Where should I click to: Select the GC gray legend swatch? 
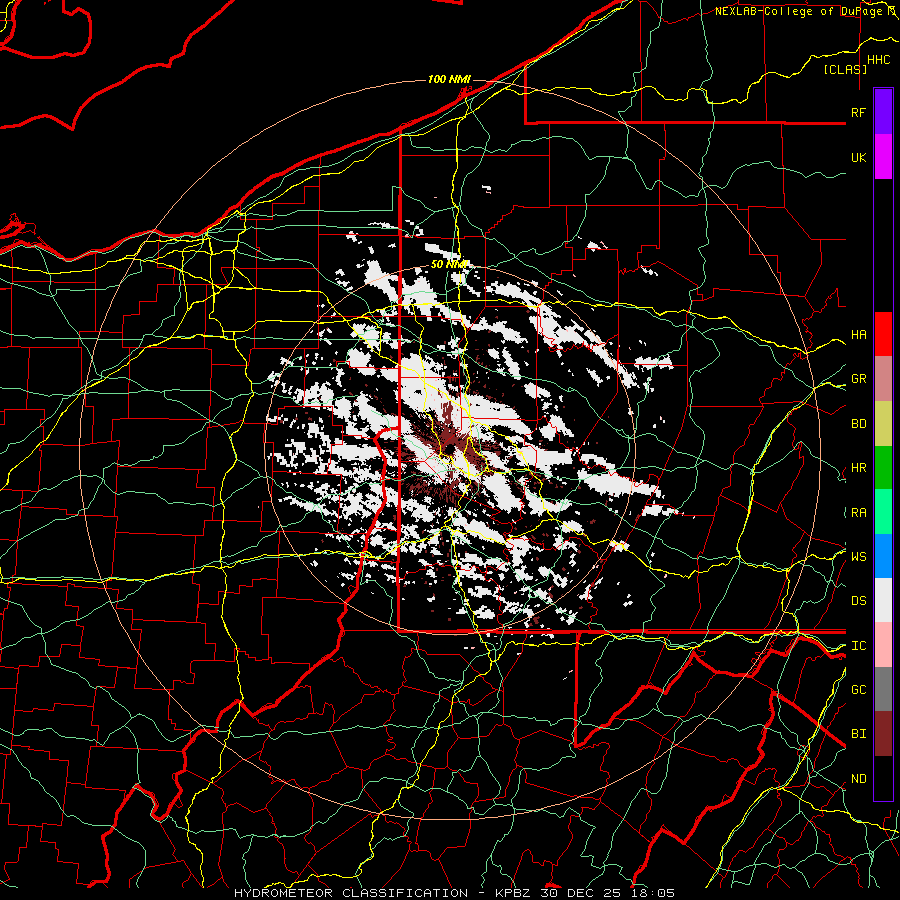[883, 689]
